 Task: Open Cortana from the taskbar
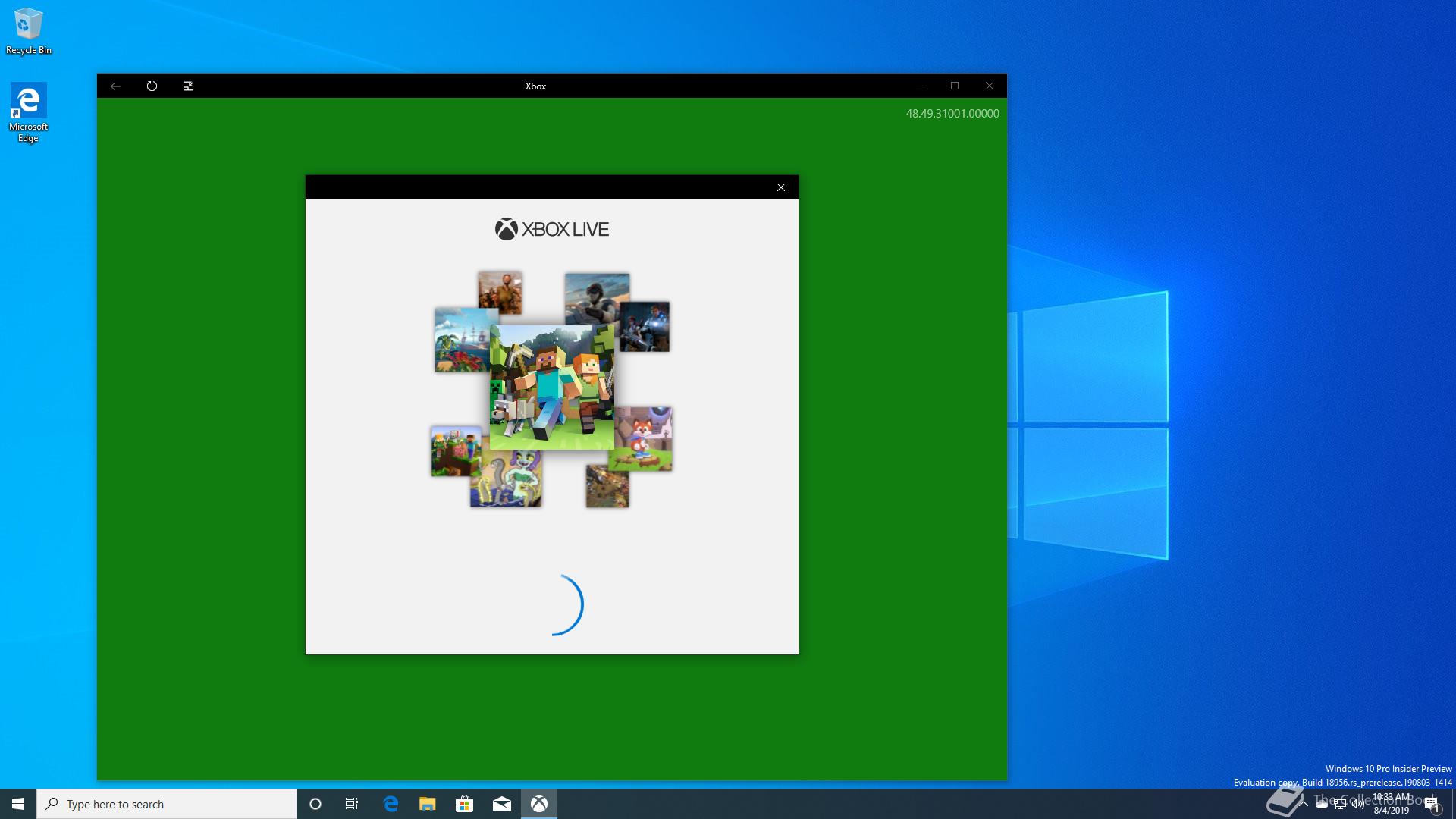[x=315, y=804]
